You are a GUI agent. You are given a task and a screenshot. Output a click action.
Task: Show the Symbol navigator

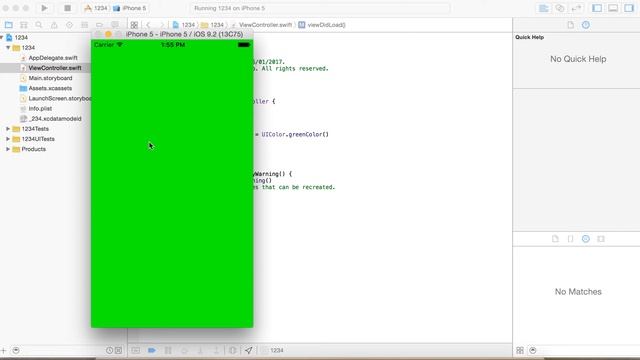[24, 25]
